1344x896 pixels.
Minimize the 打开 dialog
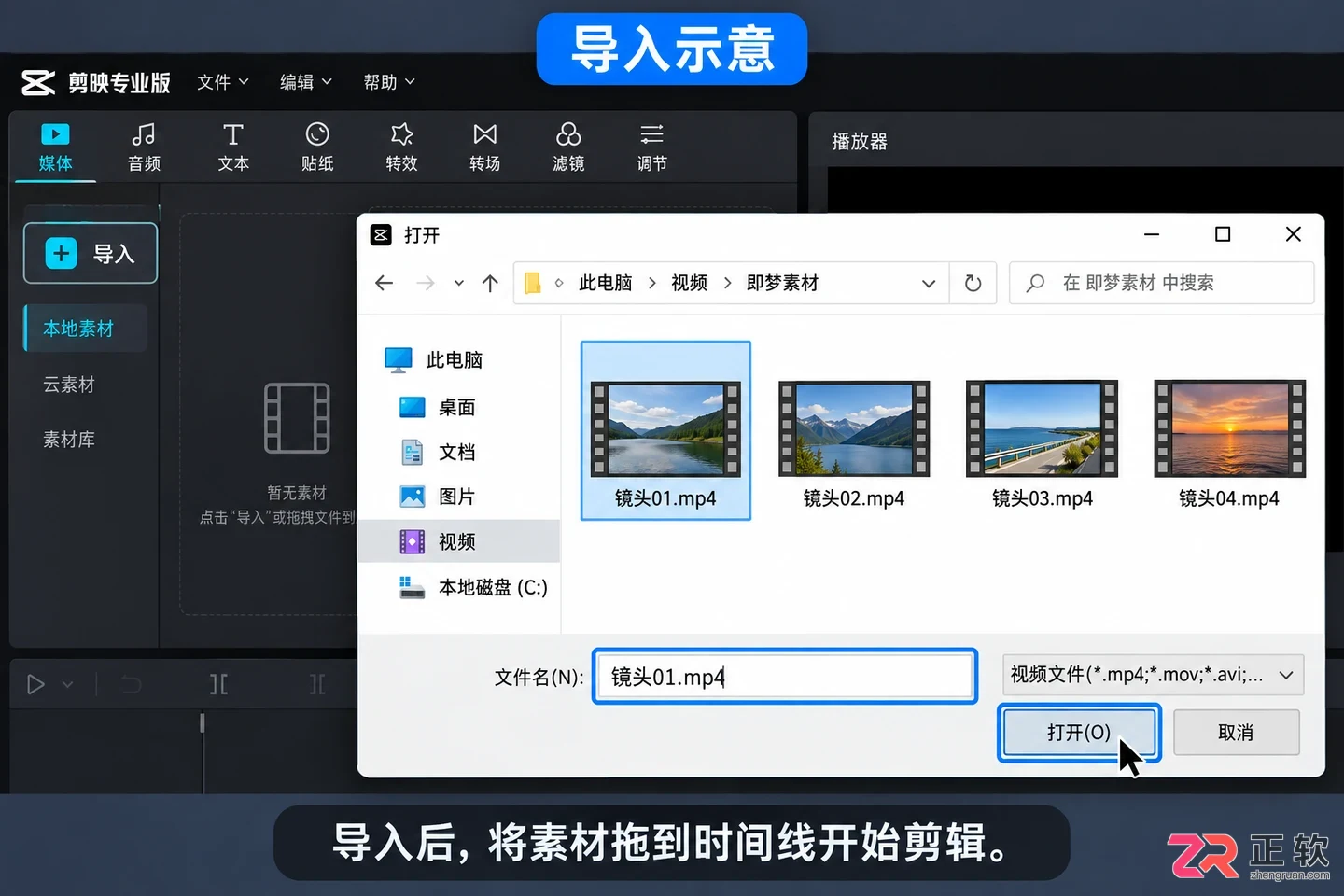pos(1152,234)
